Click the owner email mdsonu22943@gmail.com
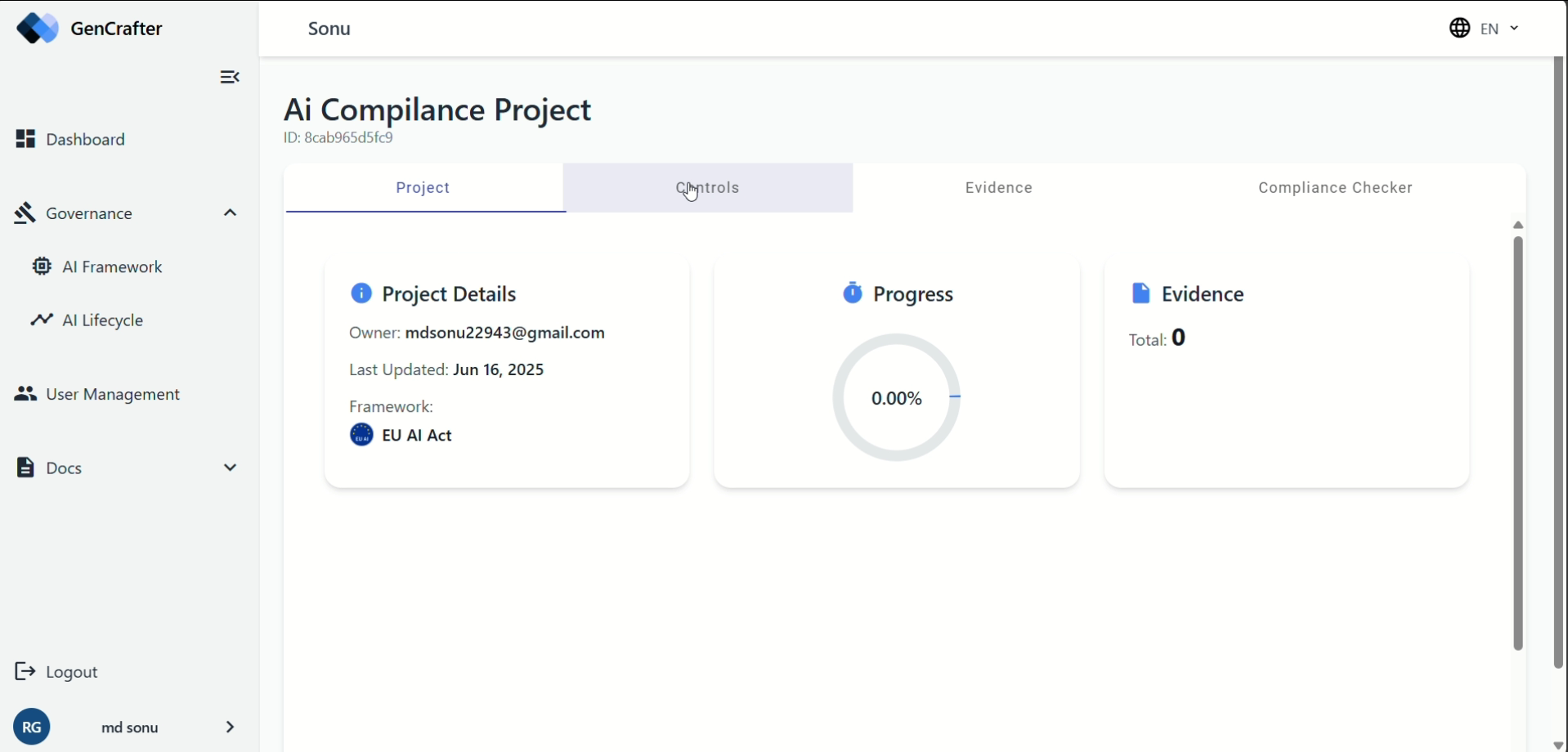Image resolution: width=1568 pixels, height=752 pixels. [x=505, y=333]
